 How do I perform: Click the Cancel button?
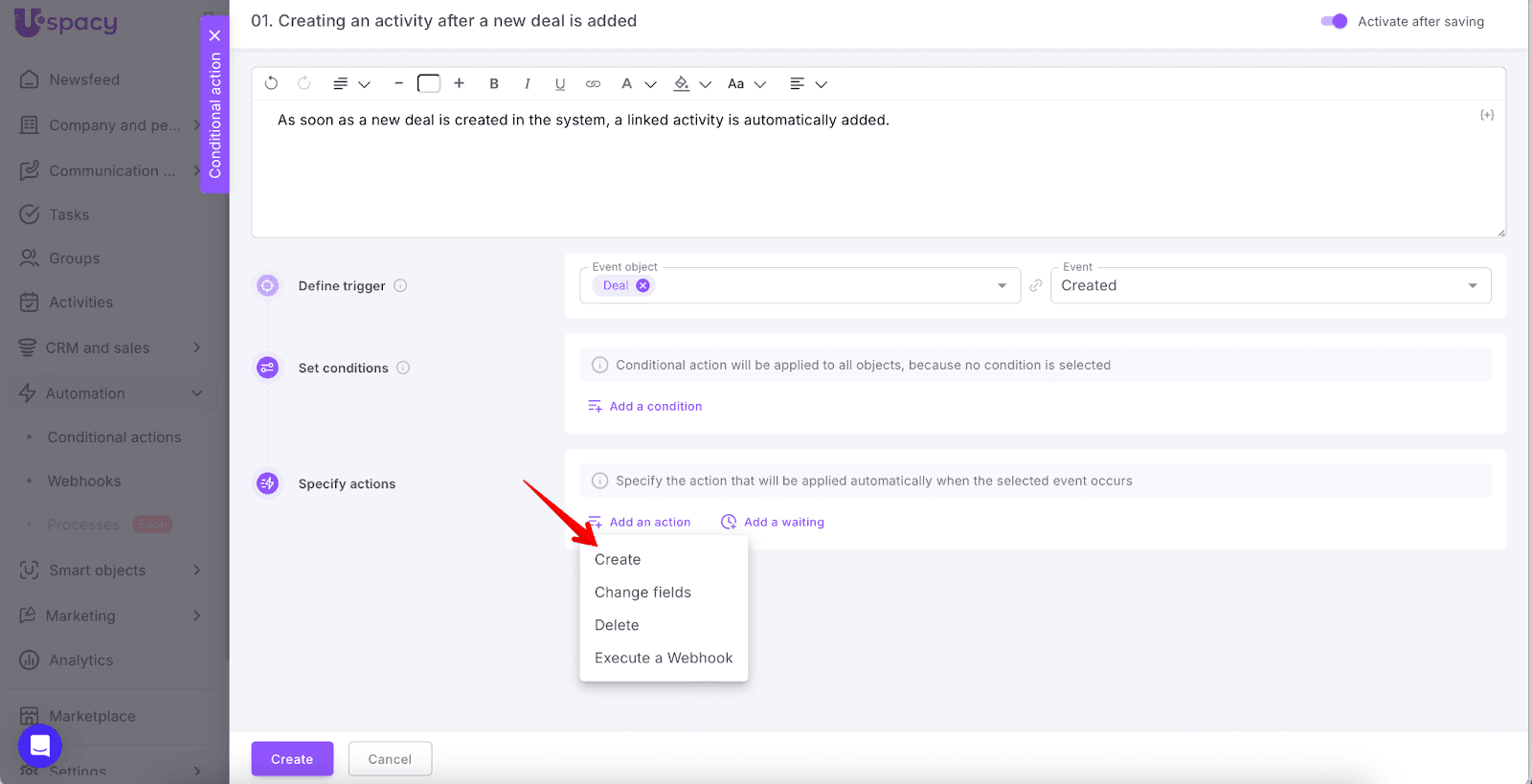click(390, 759)
